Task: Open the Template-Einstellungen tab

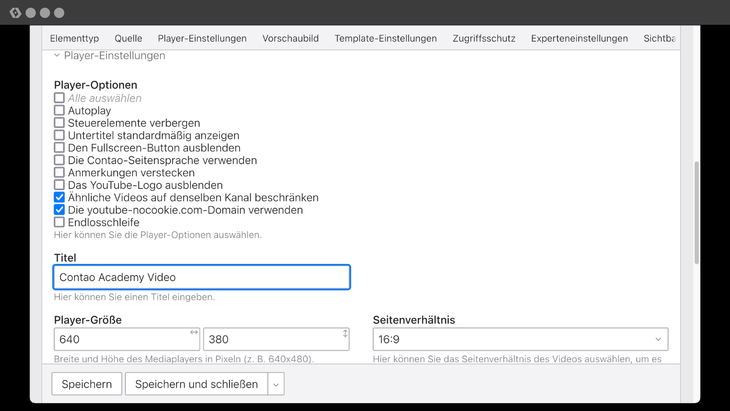Action: coord(386,39)
